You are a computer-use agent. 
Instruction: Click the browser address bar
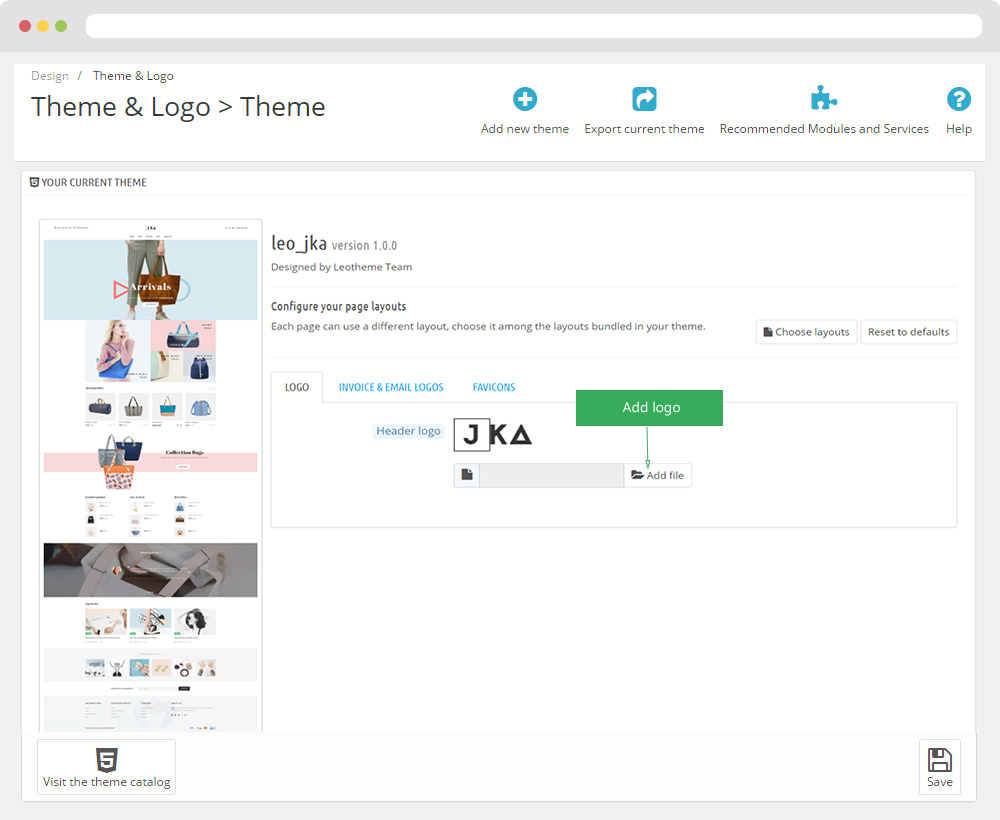pyautogui.click(x=534, y=26)
